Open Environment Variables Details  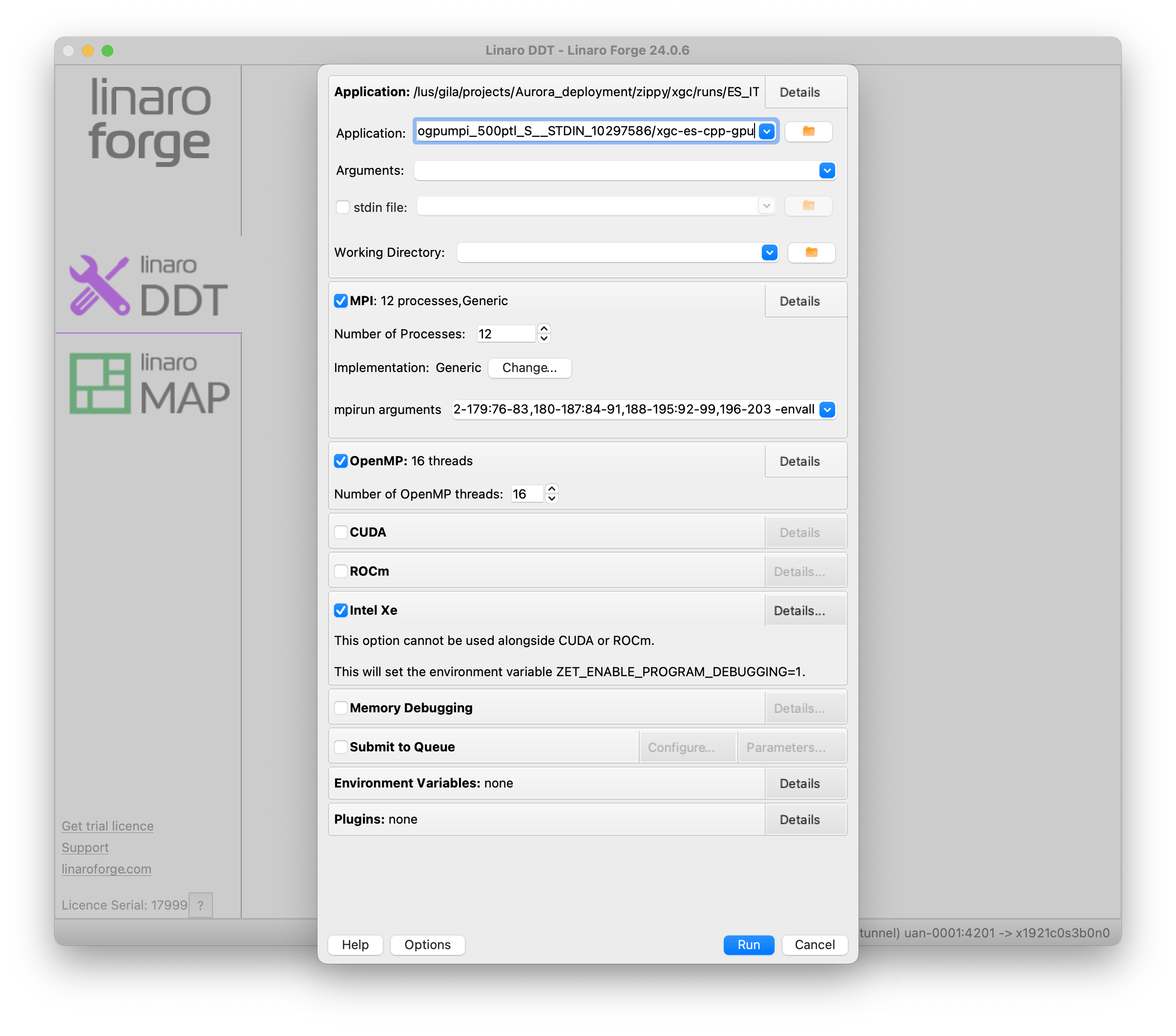805,784
